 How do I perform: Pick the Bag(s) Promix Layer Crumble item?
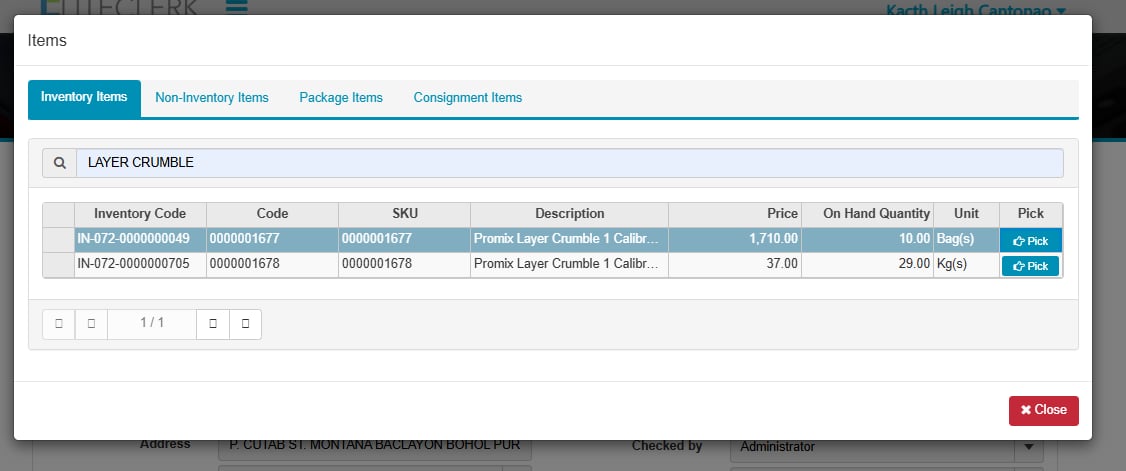[x=1030, y=241]
